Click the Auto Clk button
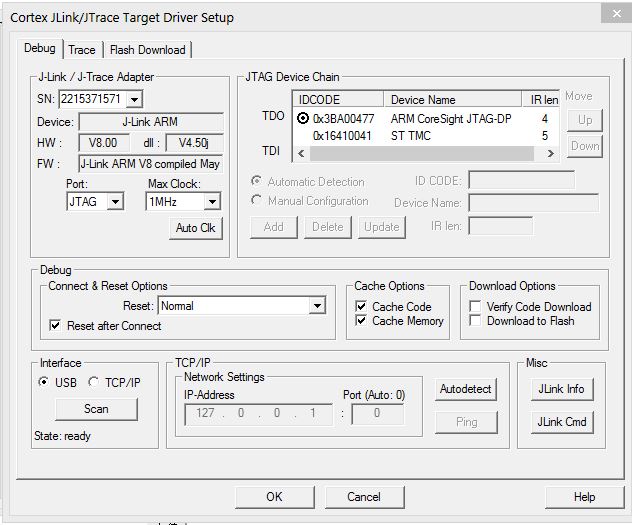Image resolution: width=632 pixels, height=525 pixels. pos(195,228)
